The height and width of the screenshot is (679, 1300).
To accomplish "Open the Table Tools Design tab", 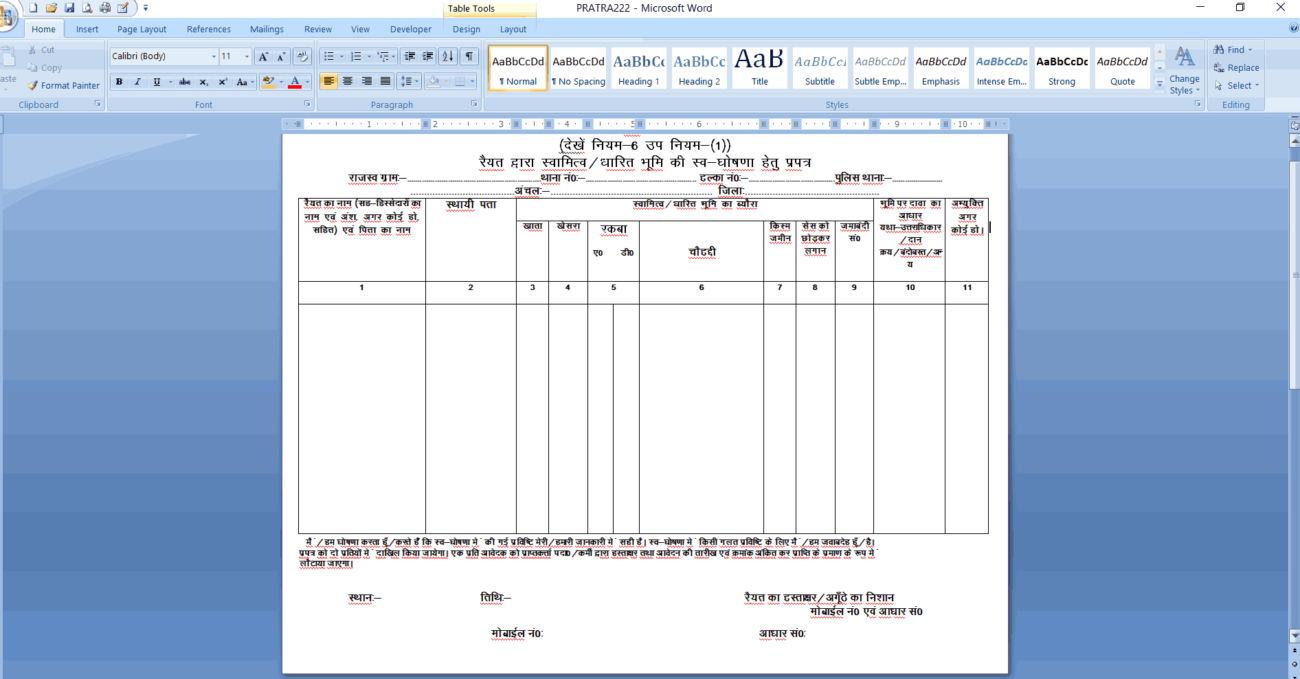I will tap(466, 29).
